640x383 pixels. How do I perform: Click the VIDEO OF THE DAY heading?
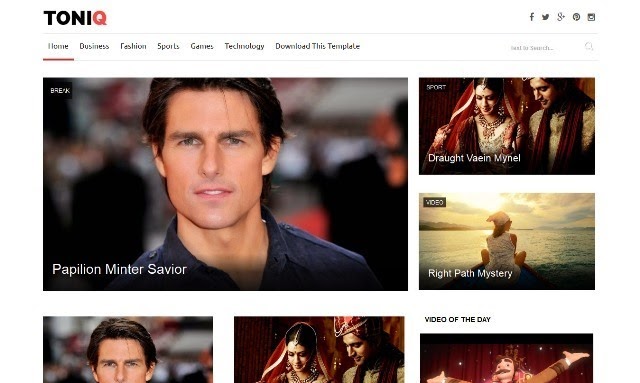458,319
